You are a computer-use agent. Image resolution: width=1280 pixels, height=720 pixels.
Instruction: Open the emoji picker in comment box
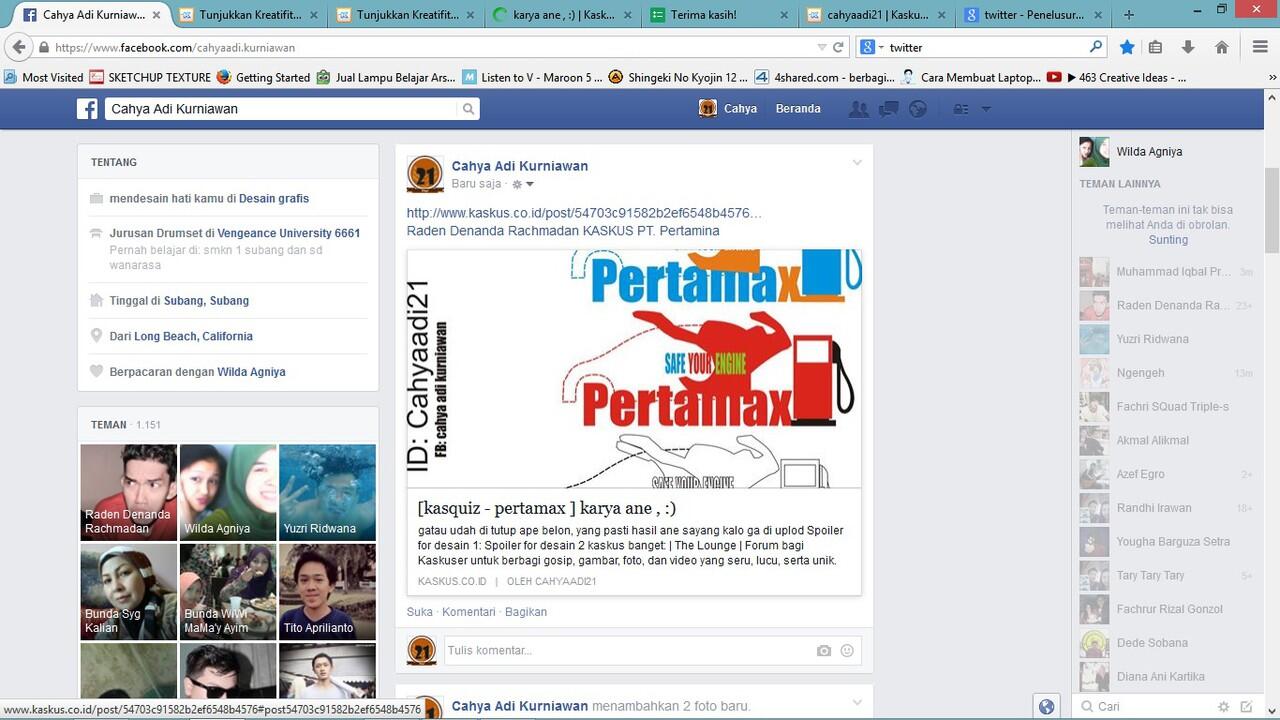847,651
